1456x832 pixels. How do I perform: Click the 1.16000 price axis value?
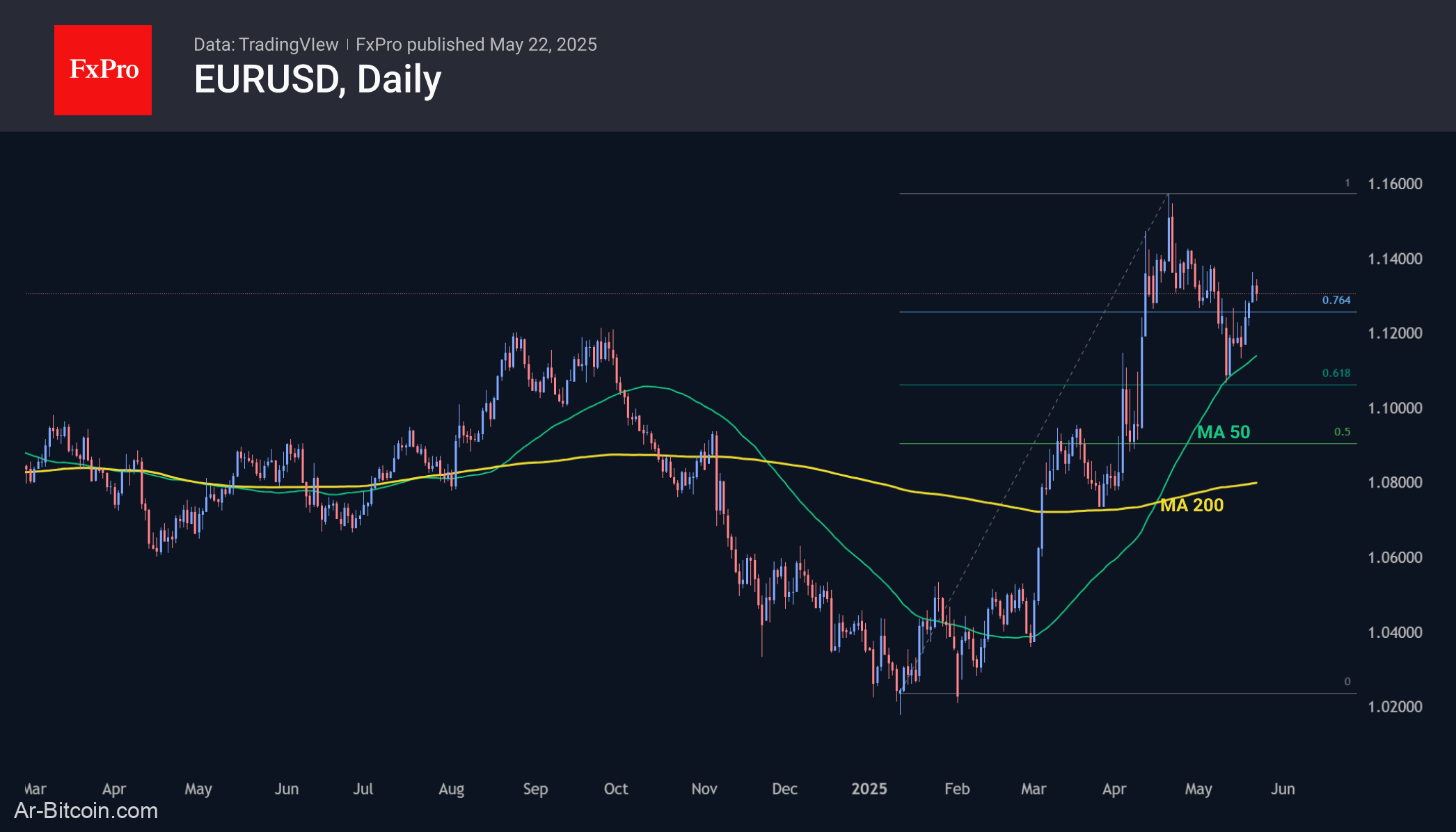[x=1395, y=184]
